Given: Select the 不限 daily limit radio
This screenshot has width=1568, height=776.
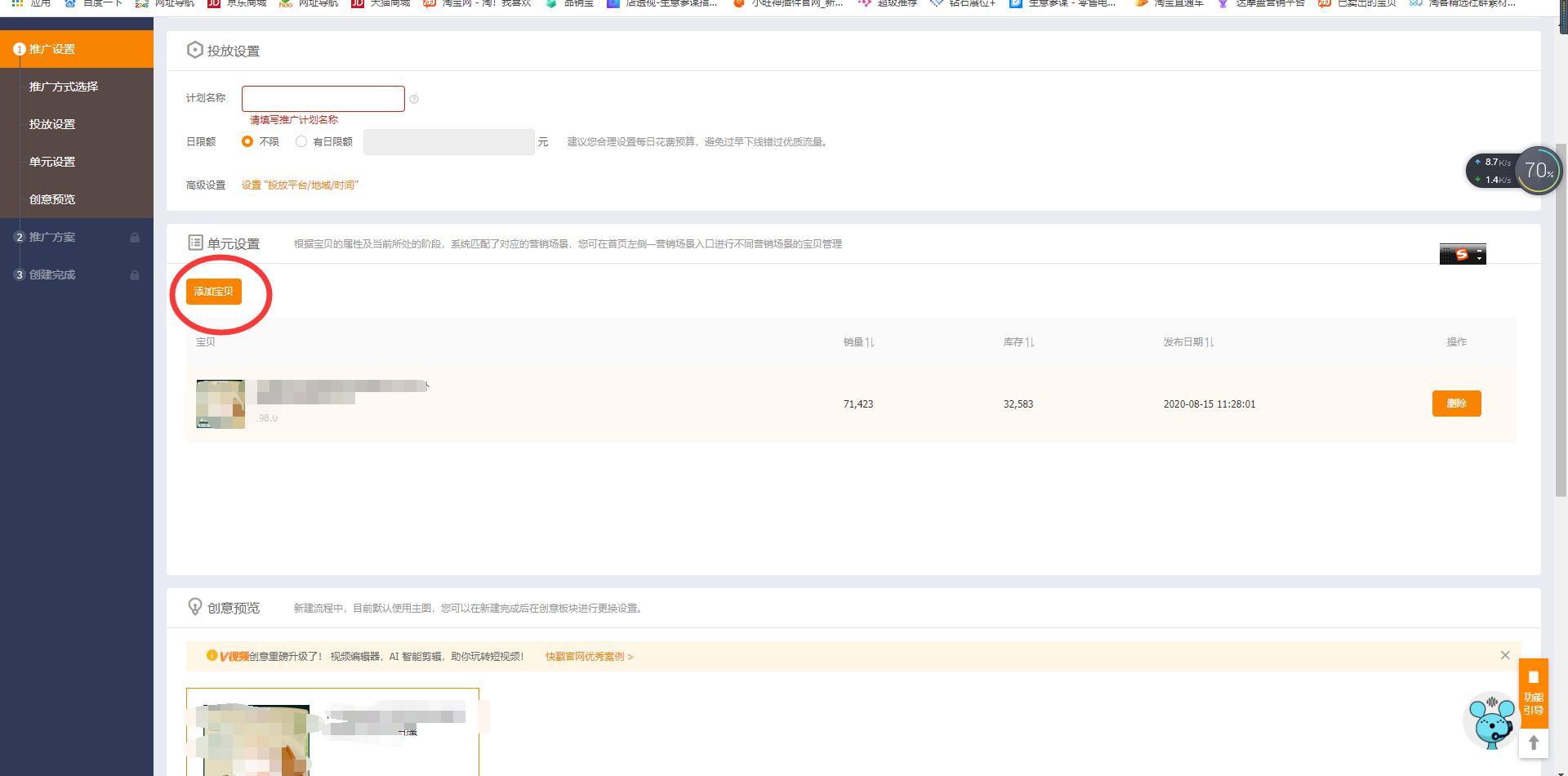Looking at the screenshot, I should pos(247,141).
